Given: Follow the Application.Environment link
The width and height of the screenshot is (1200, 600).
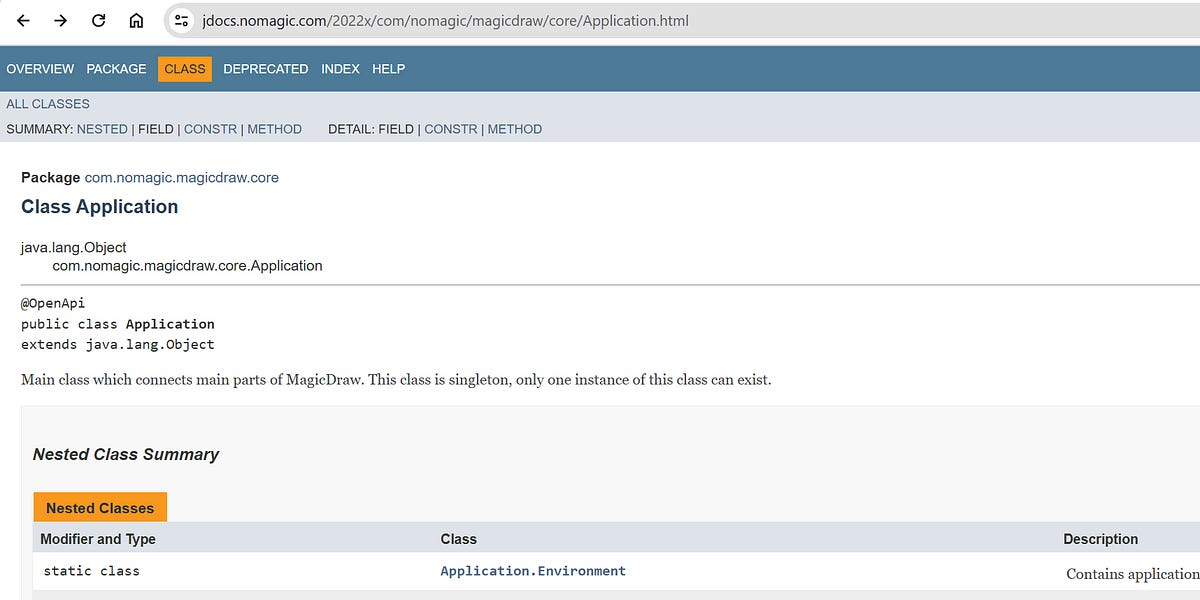Looking at the screenshot, I should click(x=532, y=570).
